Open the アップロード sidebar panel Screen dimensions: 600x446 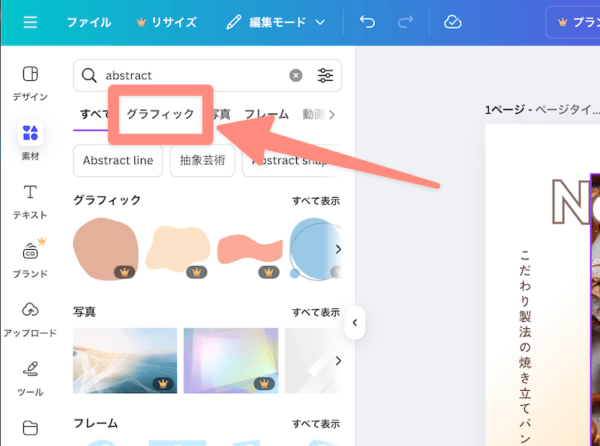pos(30,319)
